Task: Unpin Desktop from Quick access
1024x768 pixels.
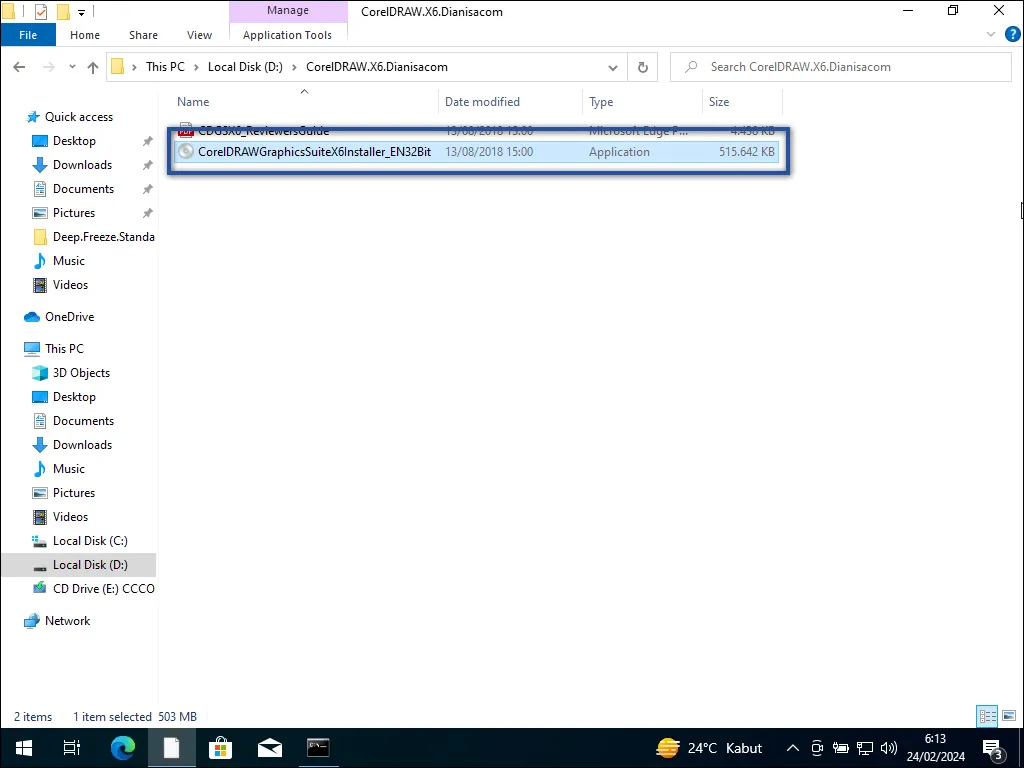Action: [x=145, y=140]
